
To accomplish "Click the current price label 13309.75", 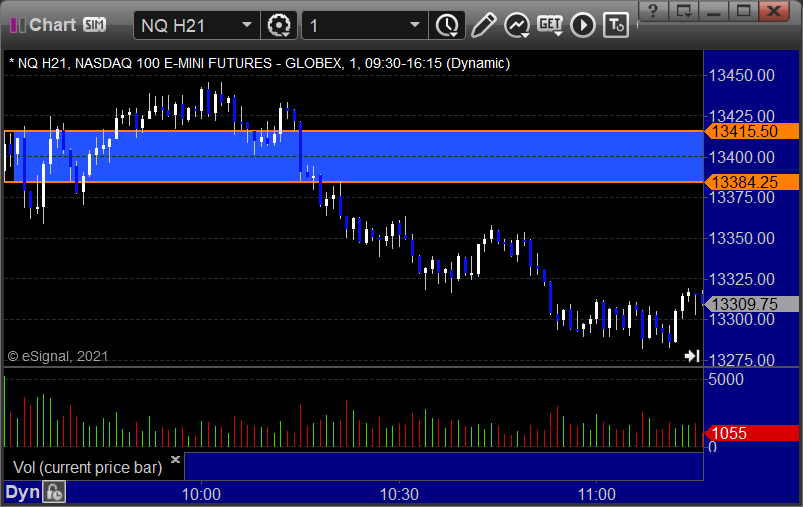I will coord(752,304).
